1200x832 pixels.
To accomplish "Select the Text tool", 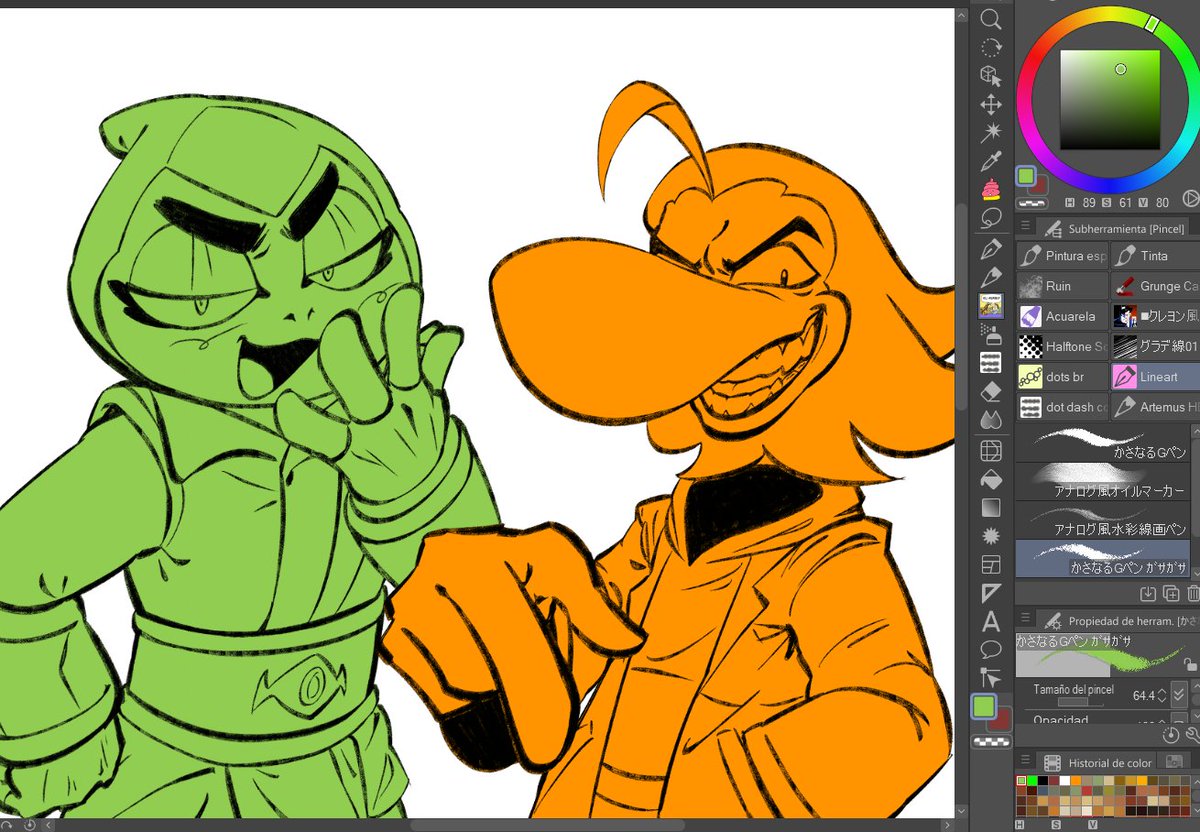I will (x=991, y=622).
